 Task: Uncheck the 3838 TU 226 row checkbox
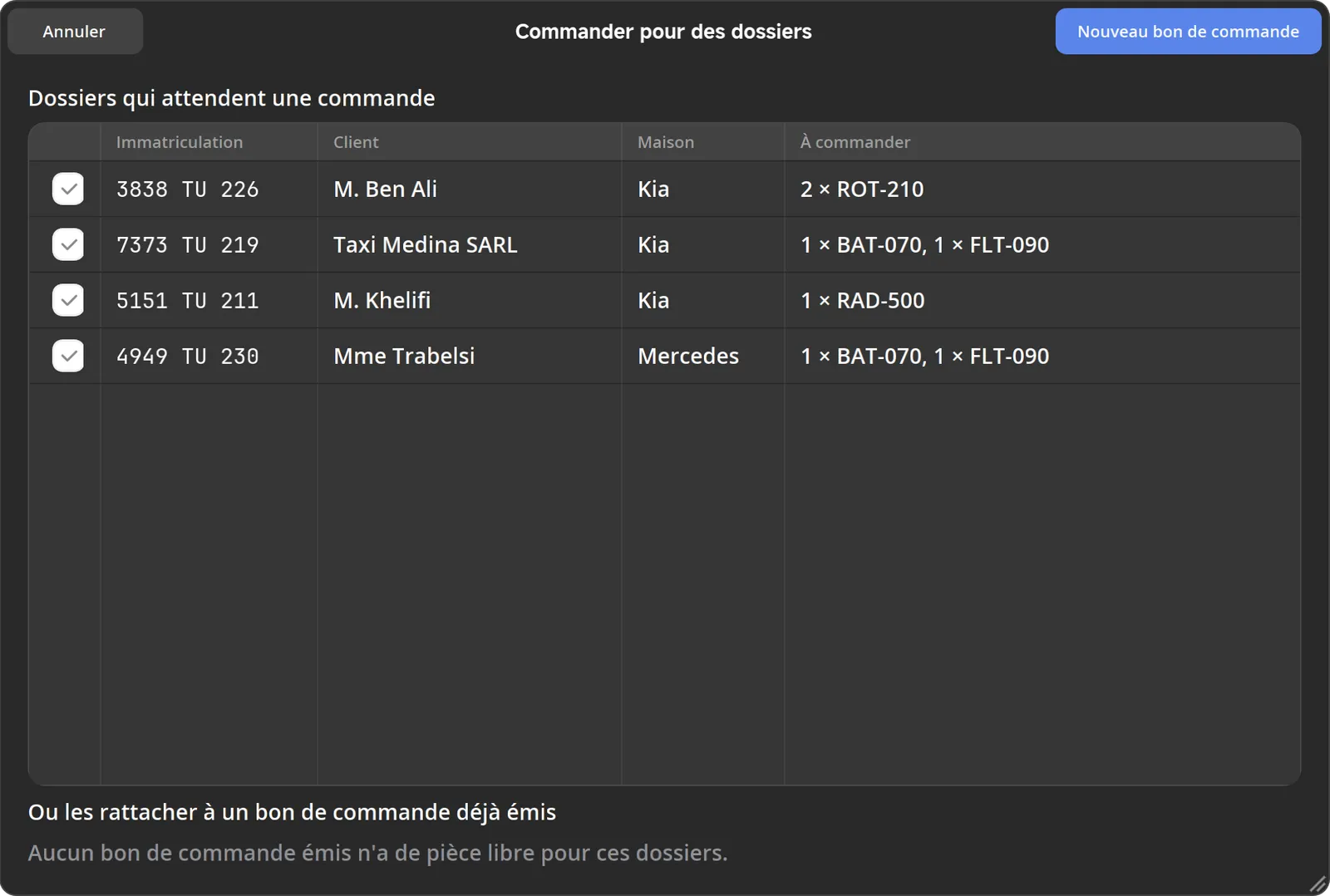pyautogui.click(x=68, y=190)
